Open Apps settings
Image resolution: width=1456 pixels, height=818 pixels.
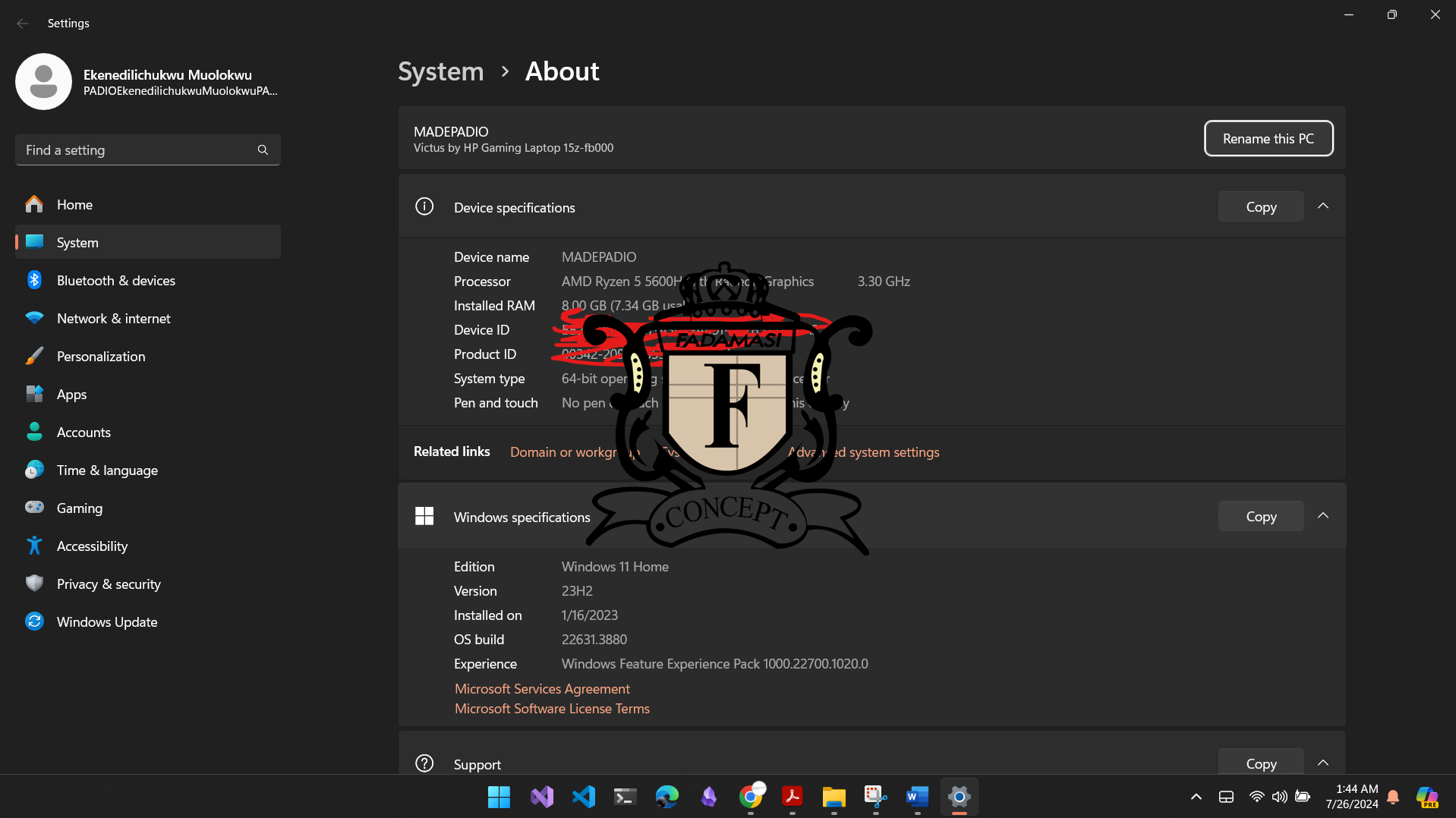coord(148,395)
